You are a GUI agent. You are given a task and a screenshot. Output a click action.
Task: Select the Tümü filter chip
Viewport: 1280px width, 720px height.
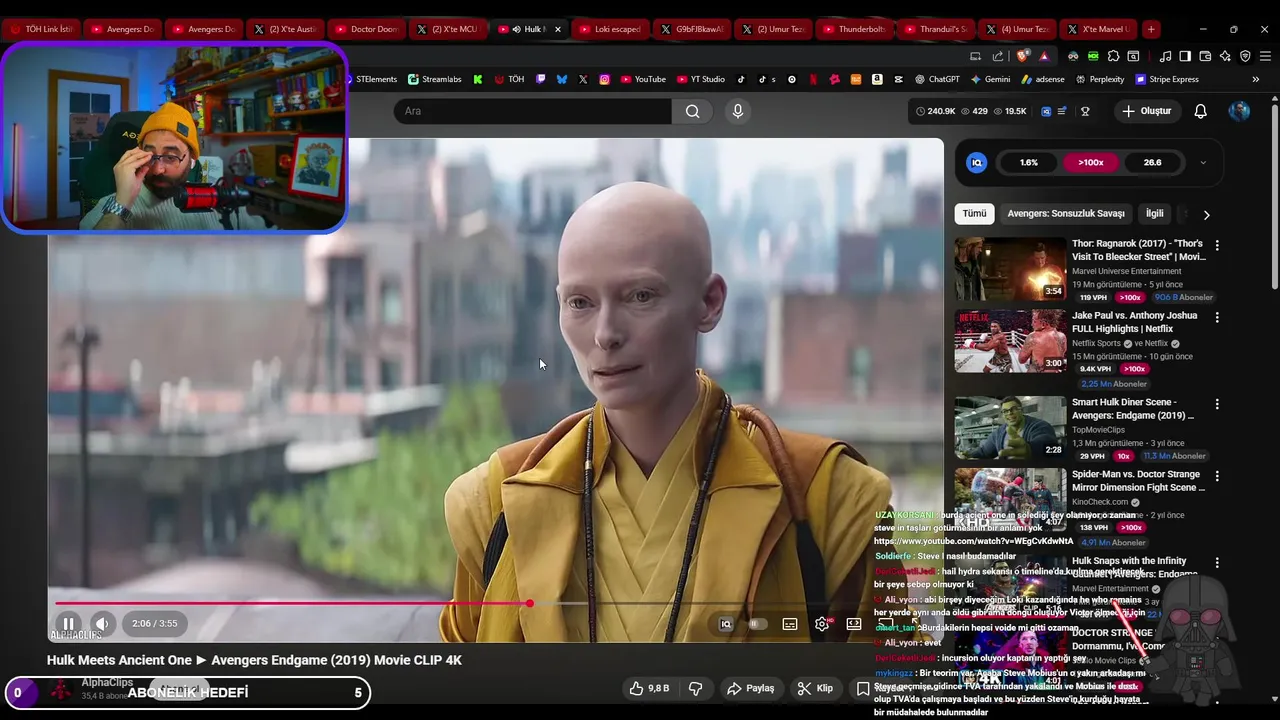[x=975, y=213]
